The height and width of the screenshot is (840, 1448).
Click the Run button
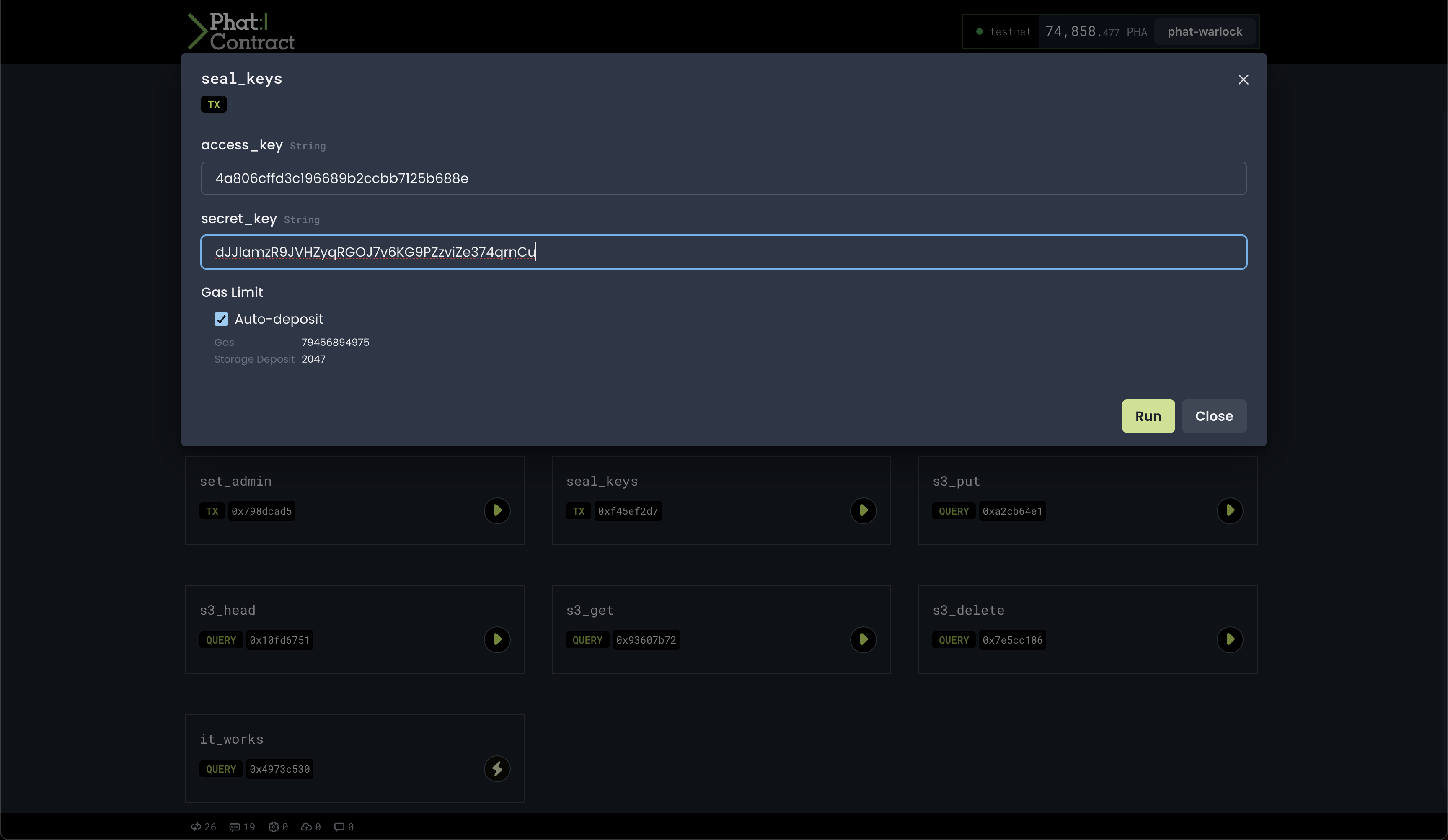click(1148, 416)
